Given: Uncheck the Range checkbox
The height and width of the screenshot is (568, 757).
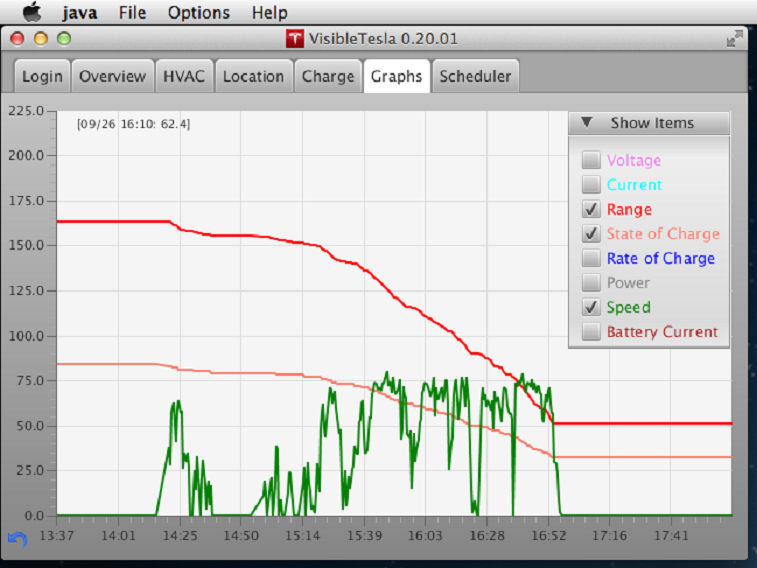Looking at the screenshot, I should point(592,210).
